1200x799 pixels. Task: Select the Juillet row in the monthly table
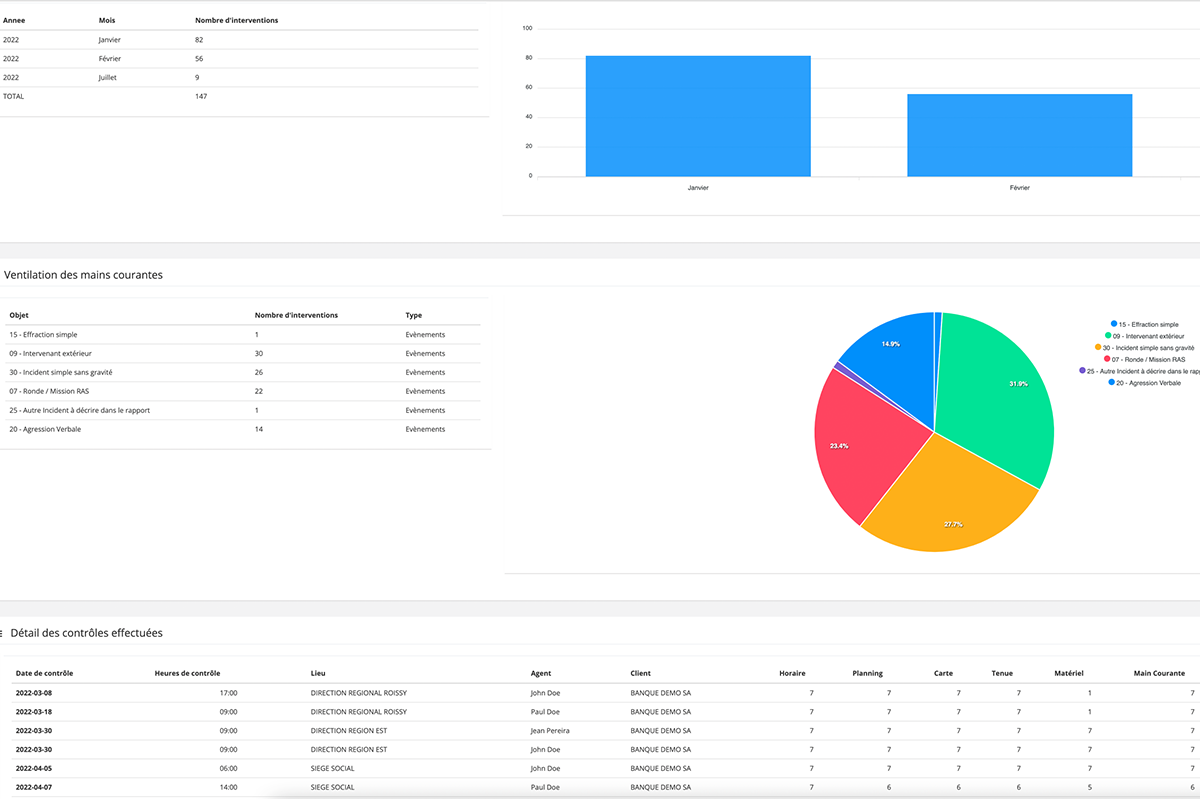pos(240,77)
